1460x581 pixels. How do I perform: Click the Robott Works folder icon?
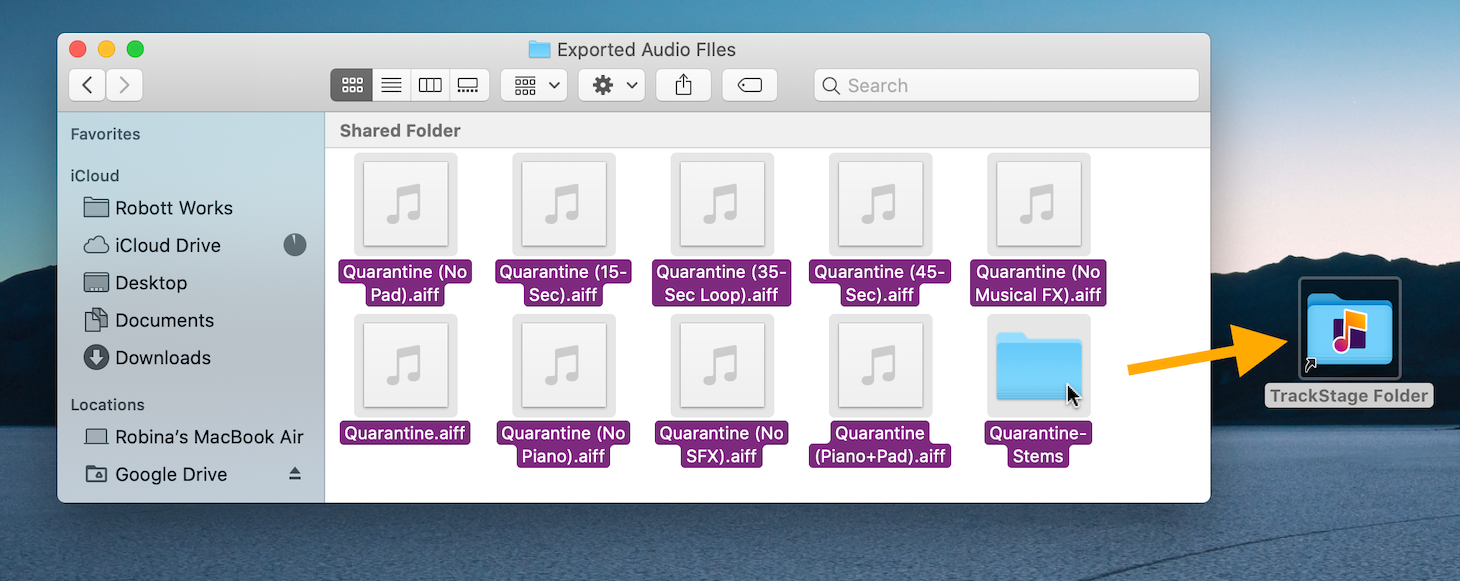coord(96,207)
